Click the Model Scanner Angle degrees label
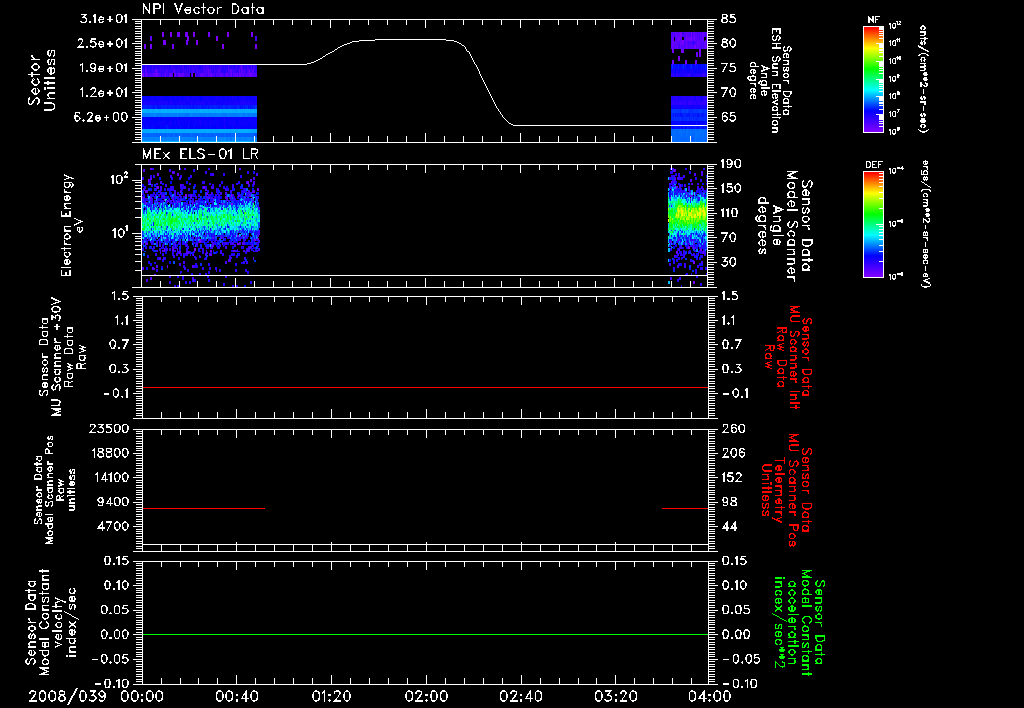 pyautogui.click(x=784, y=226)
